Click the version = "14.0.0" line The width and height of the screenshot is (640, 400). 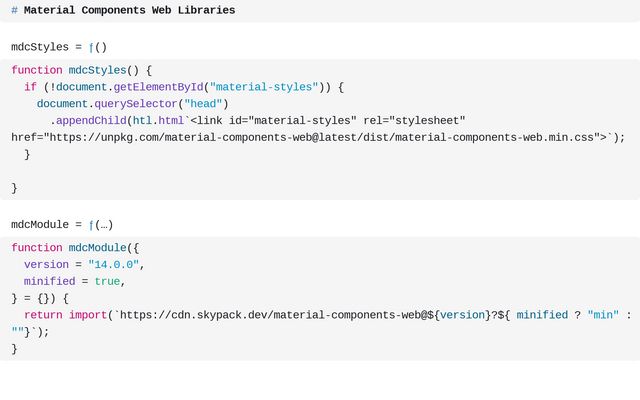pos(84,265)
